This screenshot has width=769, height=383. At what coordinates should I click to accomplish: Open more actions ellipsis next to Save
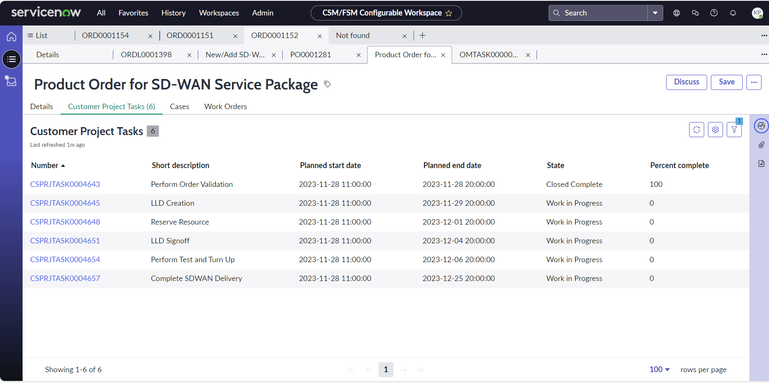tap(754, 82)
